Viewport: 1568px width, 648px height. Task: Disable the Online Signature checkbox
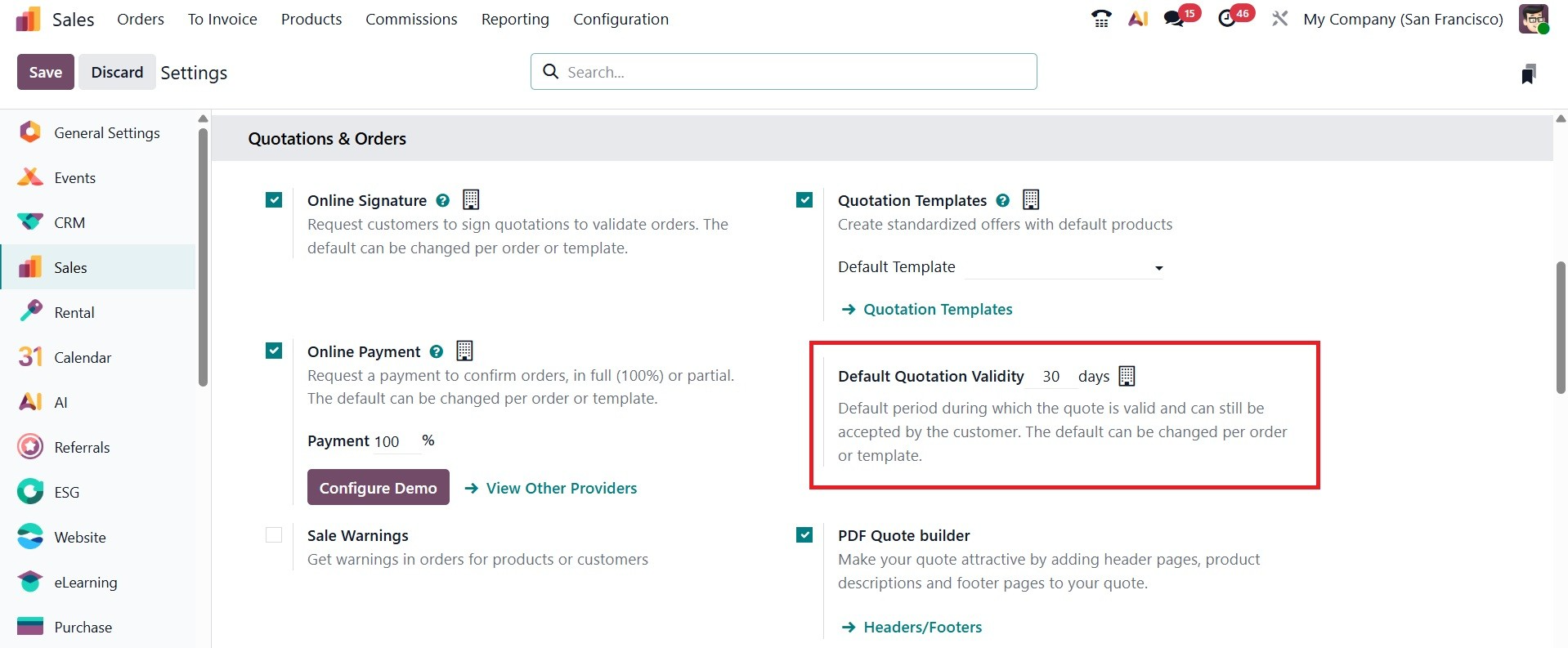[274, 200]
